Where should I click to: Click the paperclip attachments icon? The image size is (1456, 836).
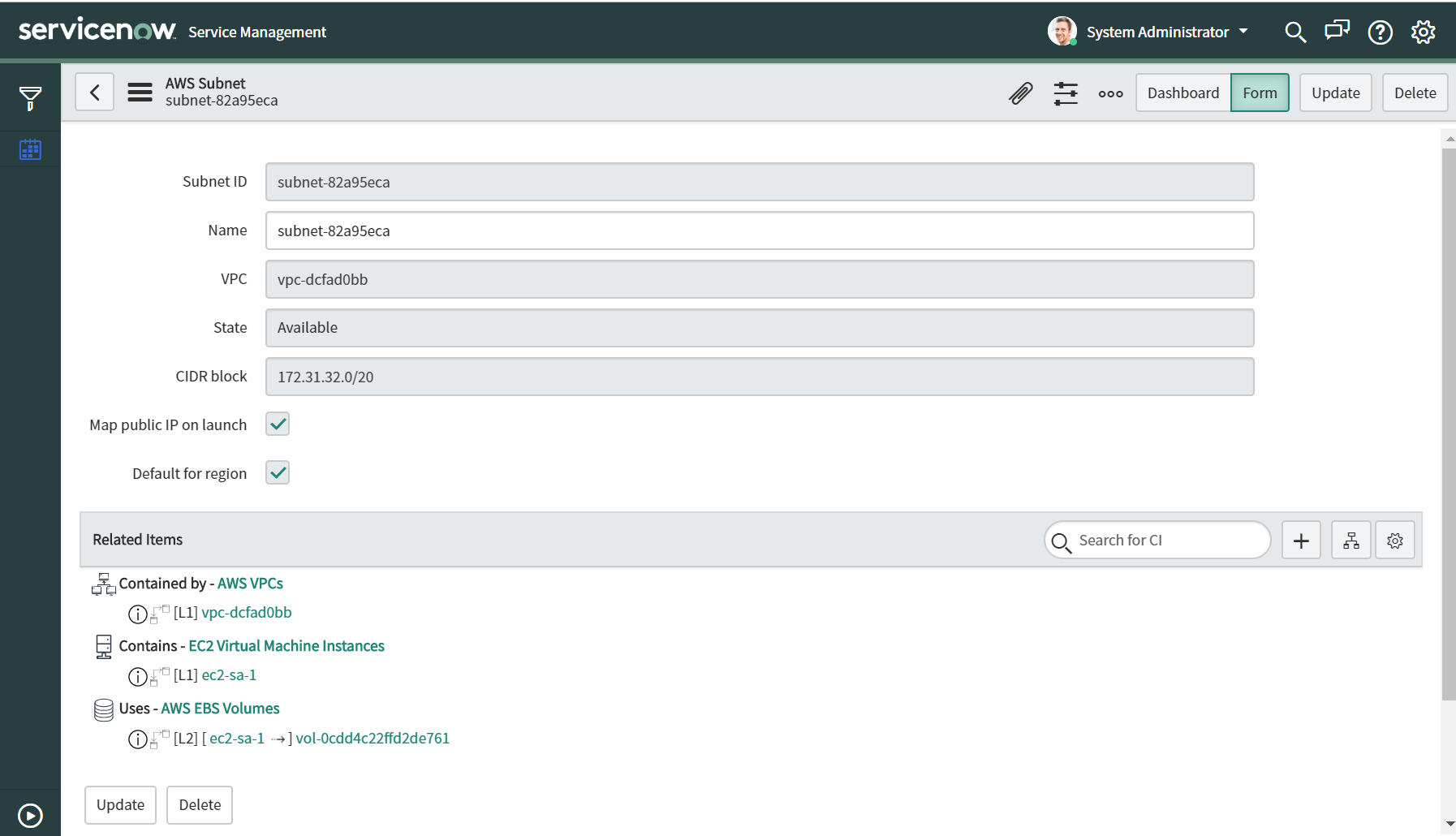click(1021, 93)
